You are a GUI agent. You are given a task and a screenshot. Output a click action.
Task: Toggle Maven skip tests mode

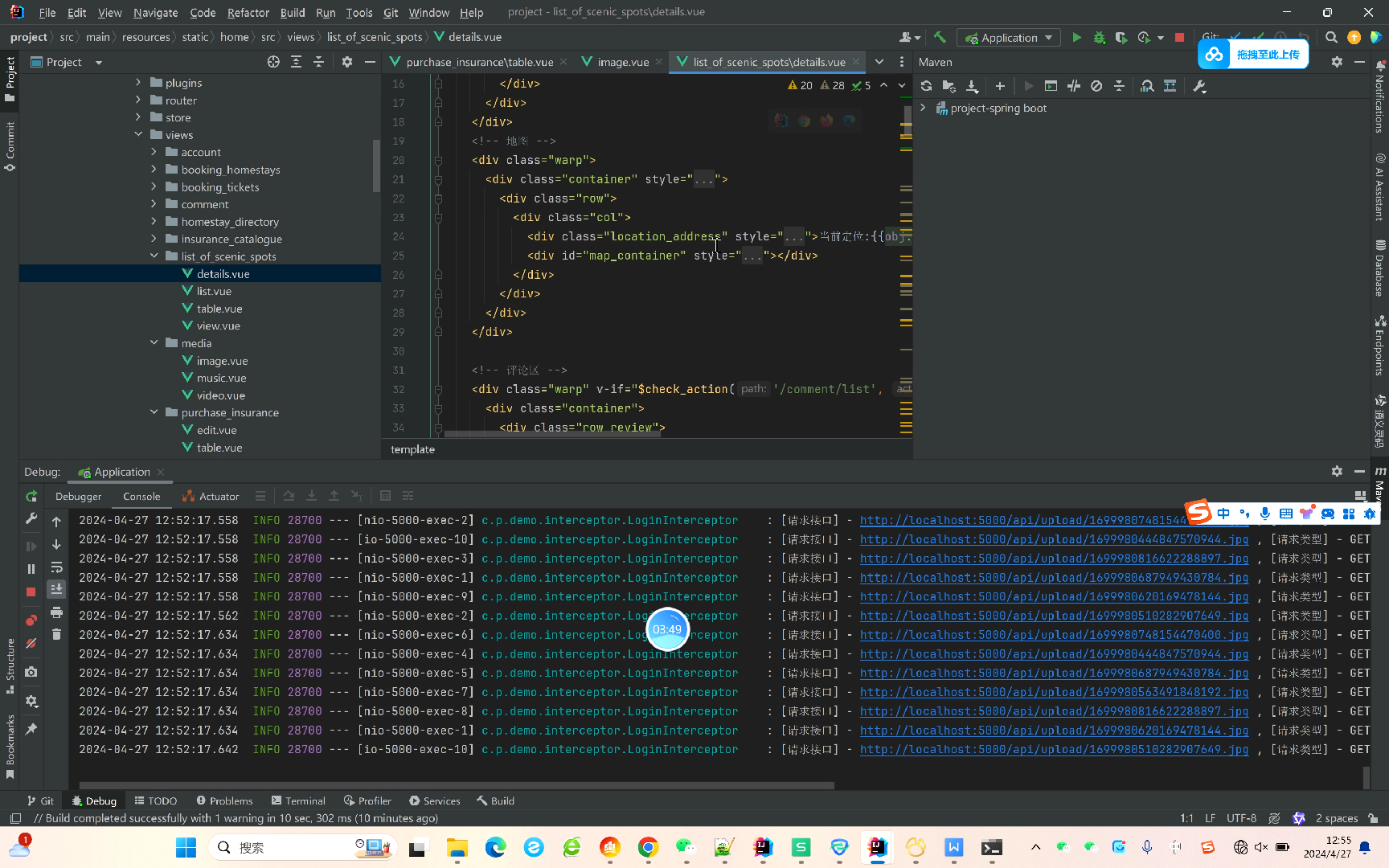pyautogui.click(x=1096, y=86)
